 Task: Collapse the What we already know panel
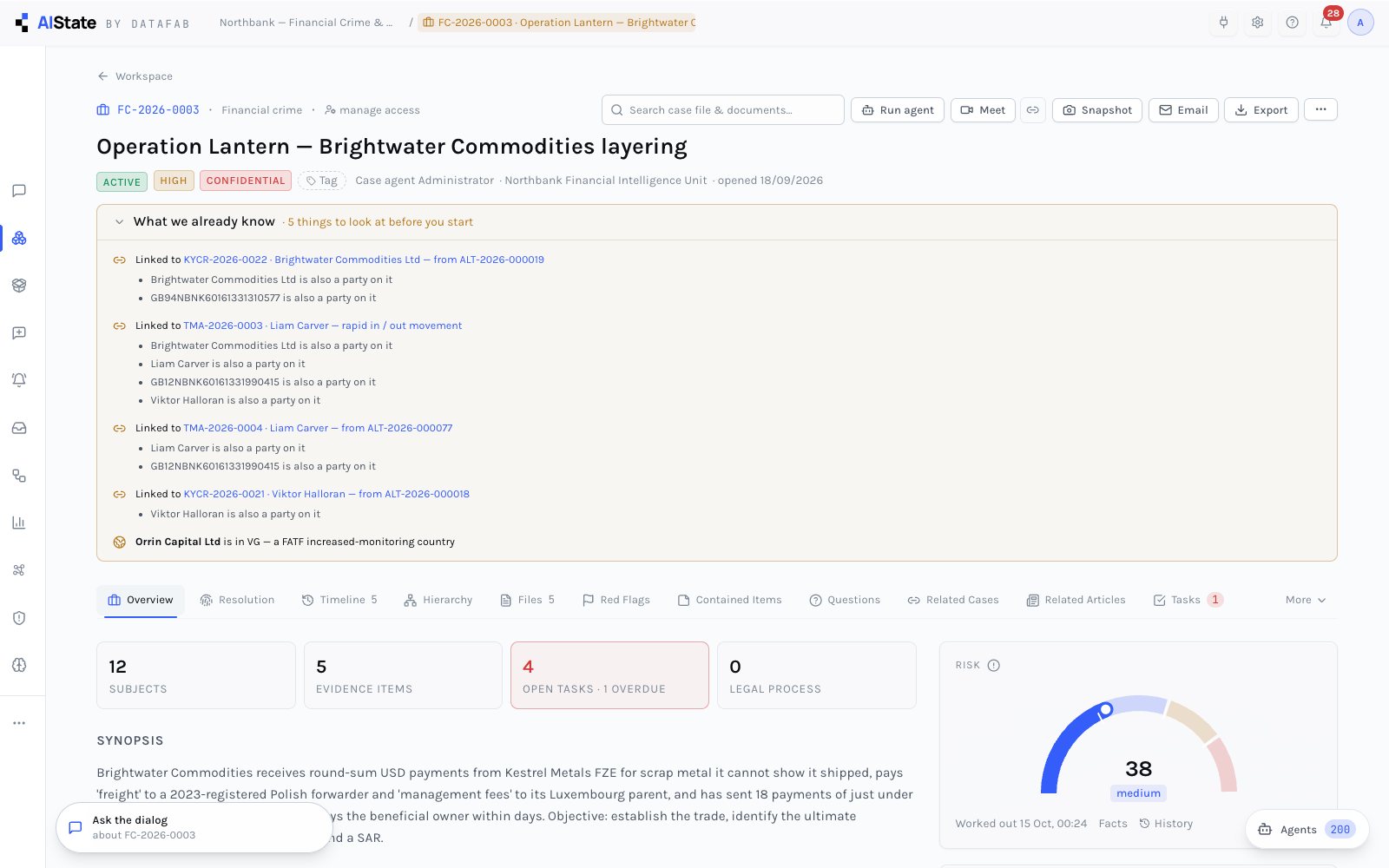(119, 222)
